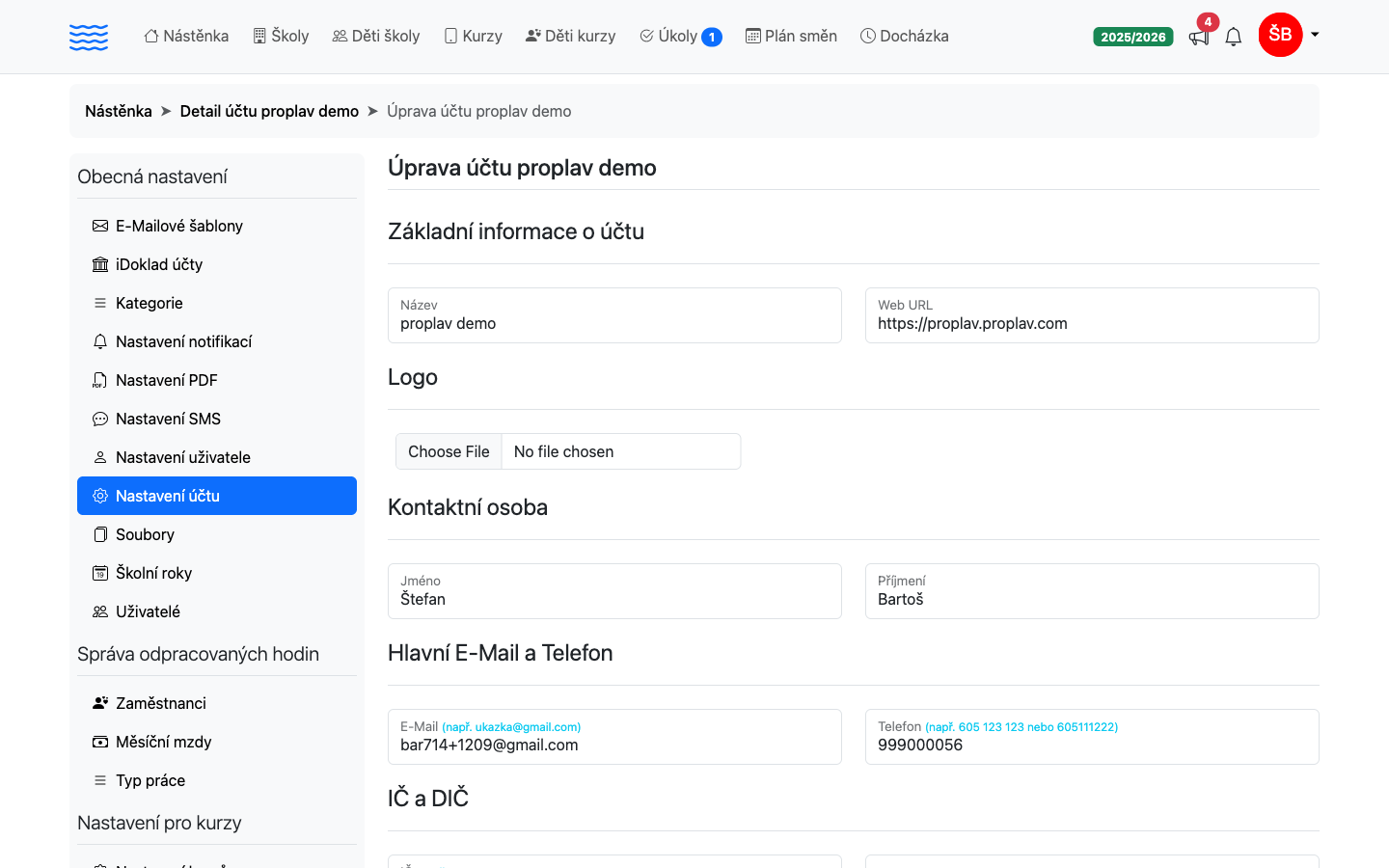The width and height of the screenshot is (1389, 868).
Task: Click the Měsíční mzdy cash icon
Action: pyautogui.click(x=100, y=742)
